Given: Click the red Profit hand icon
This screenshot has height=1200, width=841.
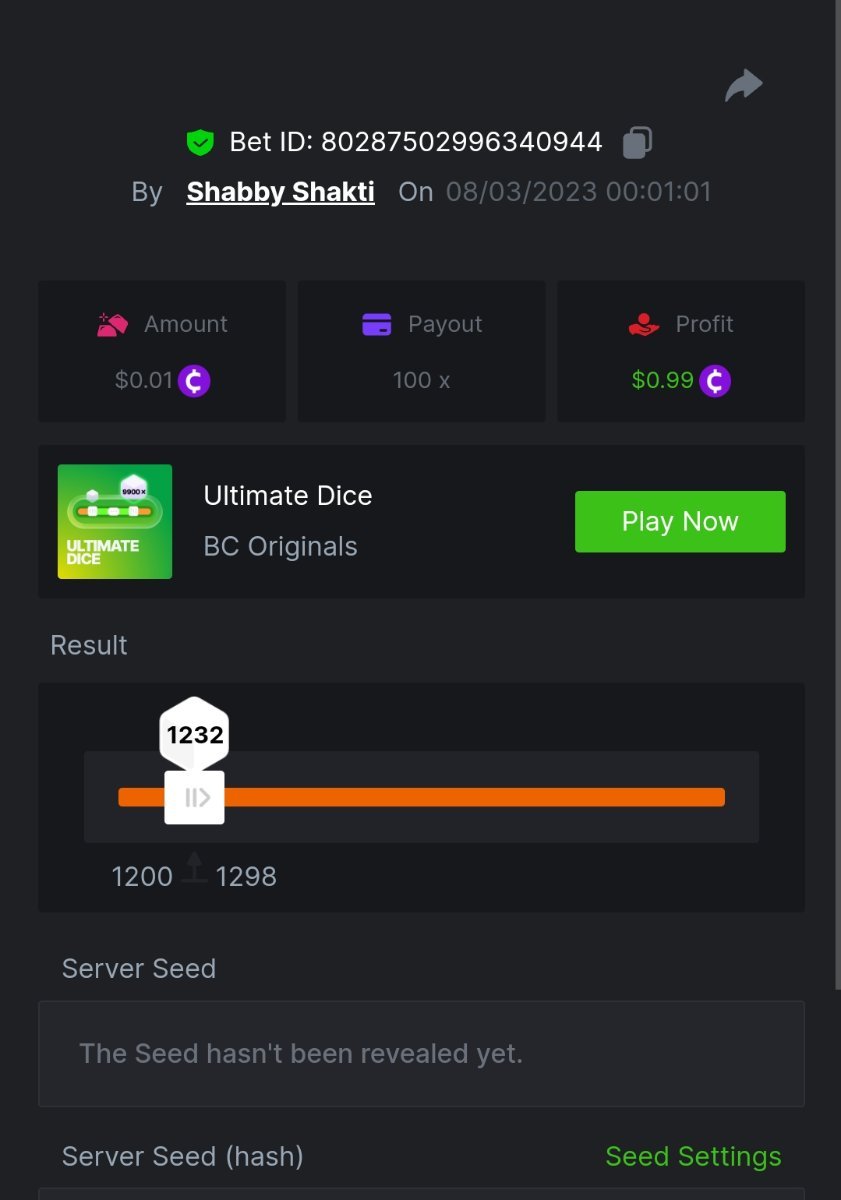Looking at the screenshot, I should (x=644, y=324).
